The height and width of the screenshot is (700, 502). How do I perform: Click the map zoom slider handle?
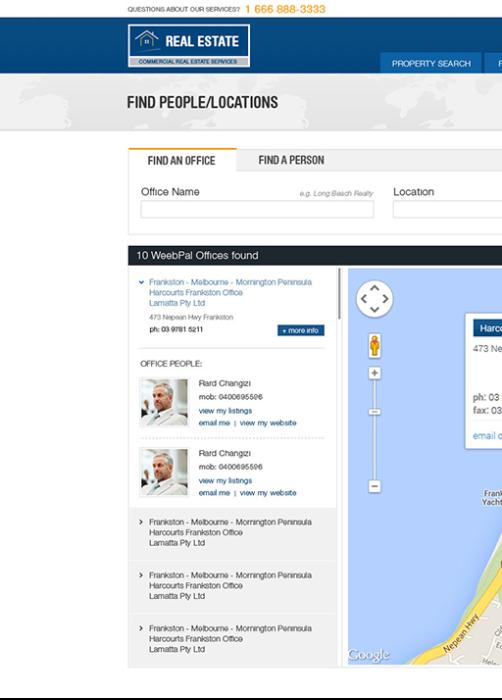375,412
